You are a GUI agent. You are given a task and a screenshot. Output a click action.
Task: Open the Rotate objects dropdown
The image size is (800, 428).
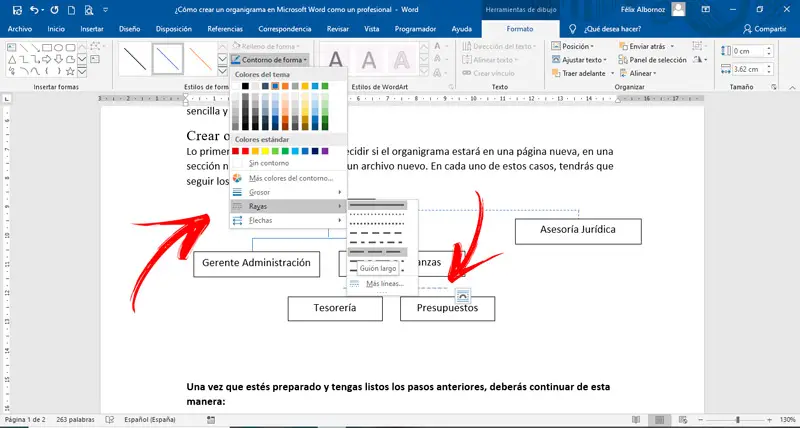click(x=700, y=60)
